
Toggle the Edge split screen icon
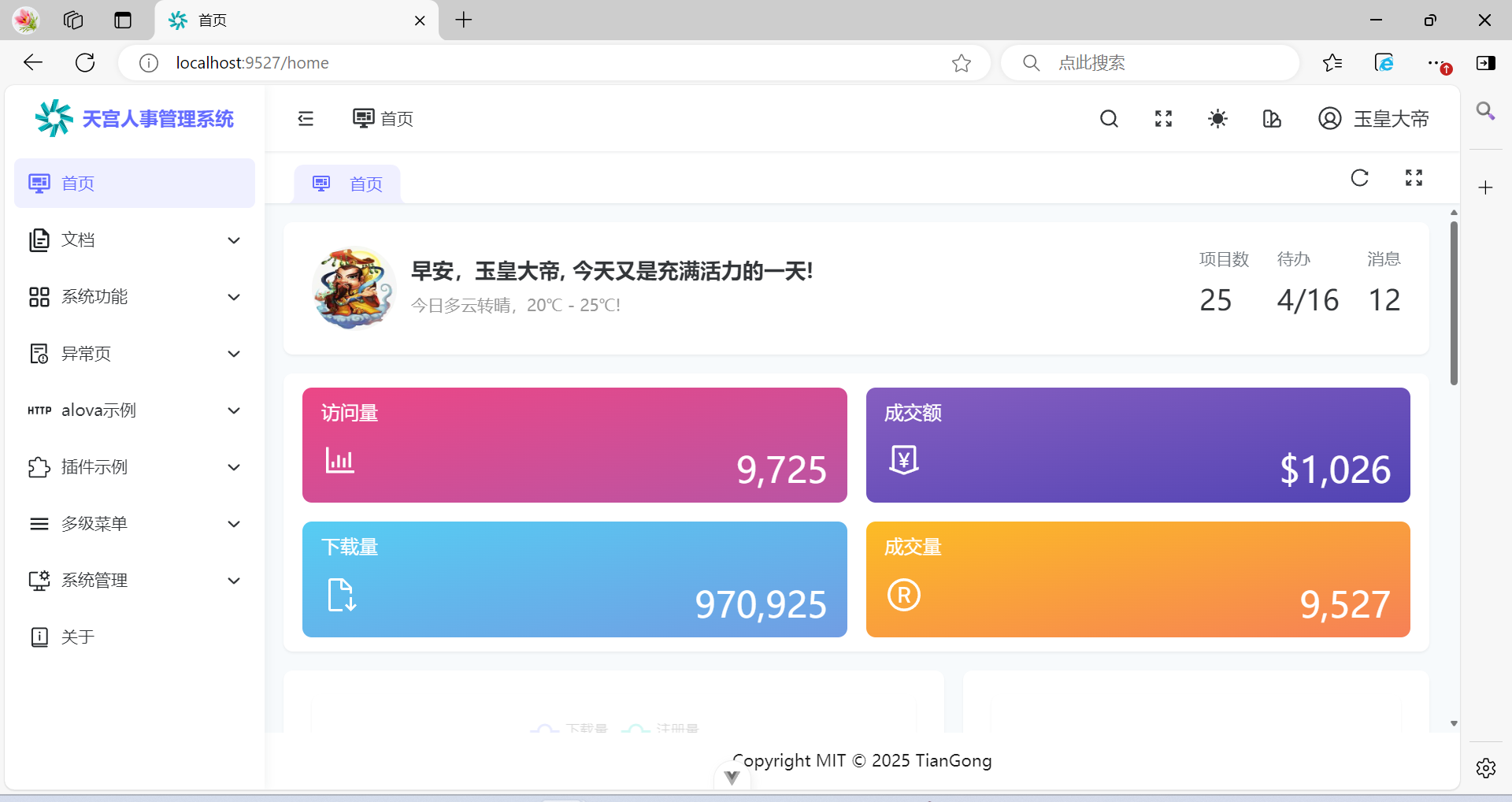coord(1485,63)
